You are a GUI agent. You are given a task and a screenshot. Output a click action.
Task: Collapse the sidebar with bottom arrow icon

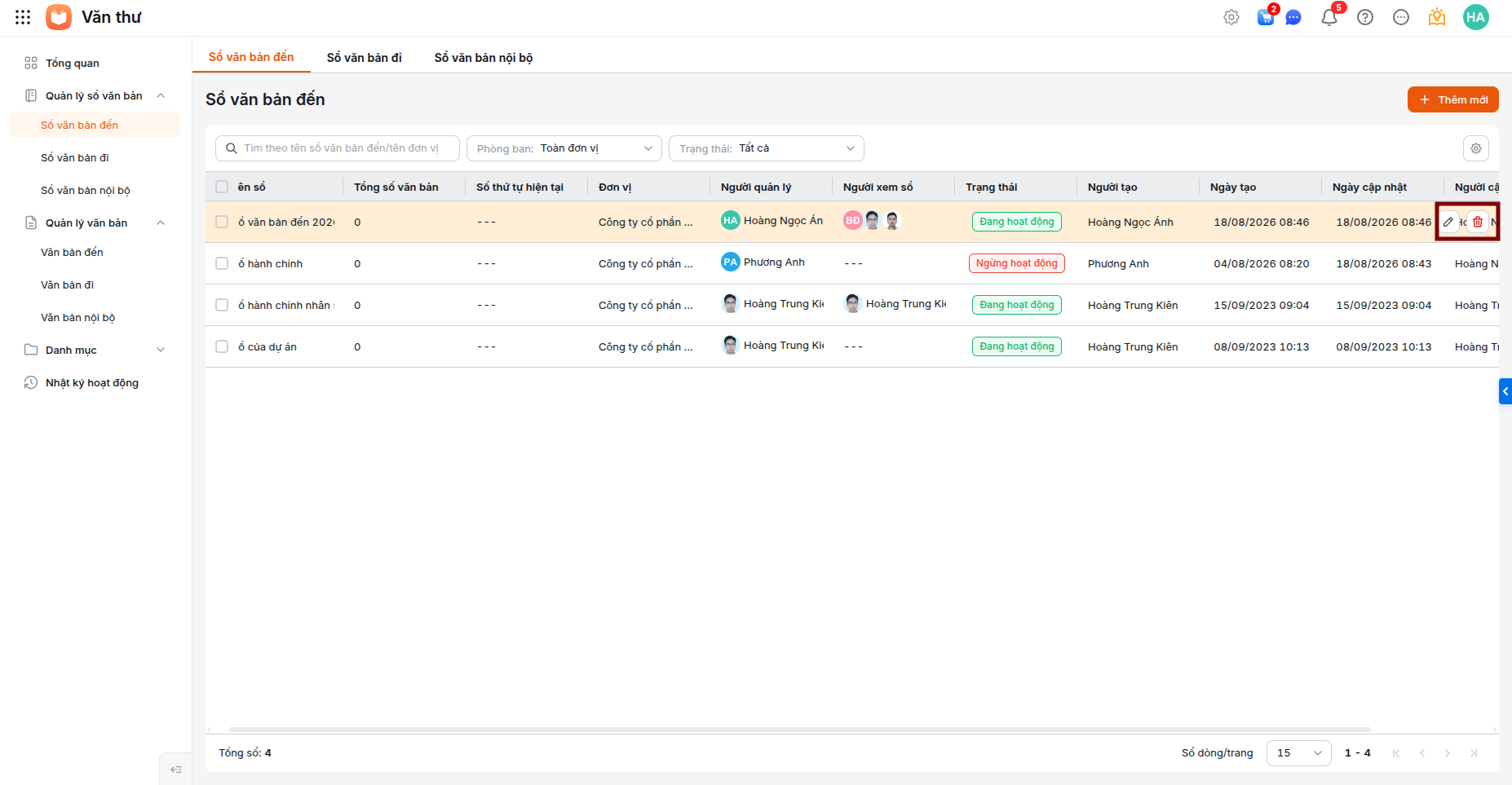[176, 770]
